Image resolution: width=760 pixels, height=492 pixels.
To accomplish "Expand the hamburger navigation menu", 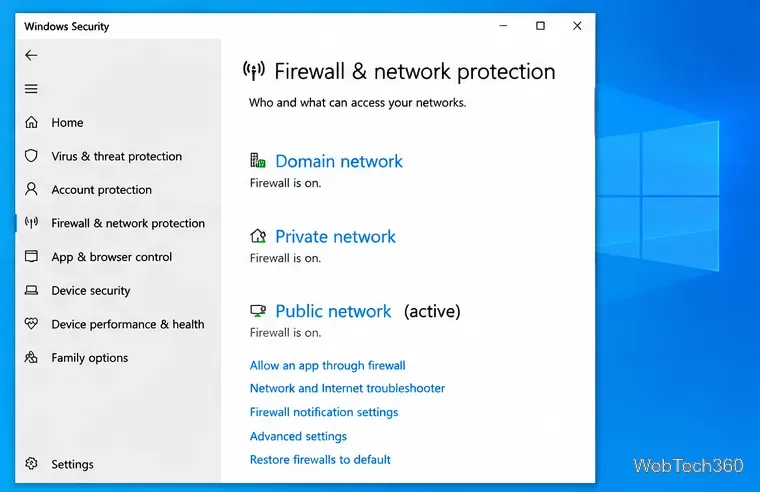I will coord(31,89).
